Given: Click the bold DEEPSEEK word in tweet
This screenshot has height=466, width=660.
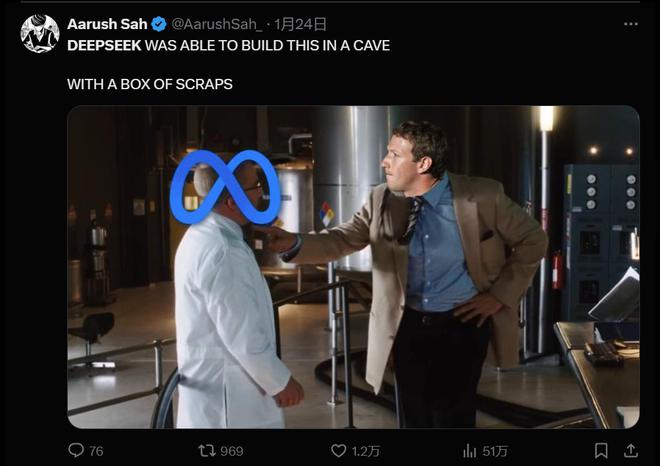Looking at the screenshot, I should (104, 45).
